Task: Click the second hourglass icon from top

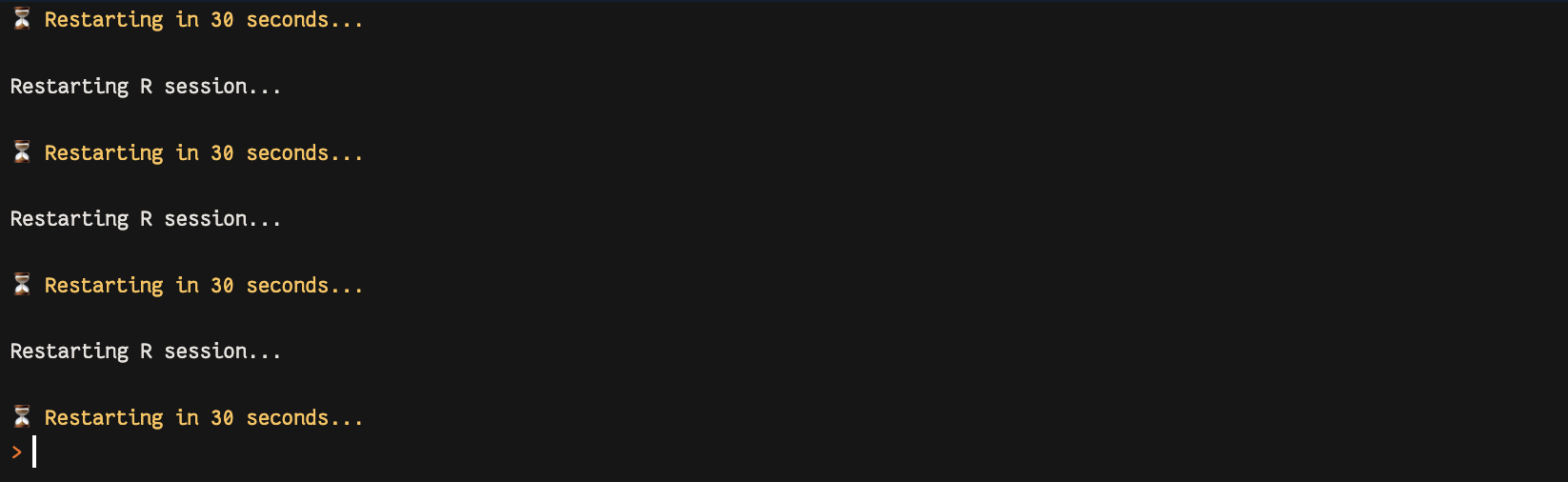Action: pos(22,152)
